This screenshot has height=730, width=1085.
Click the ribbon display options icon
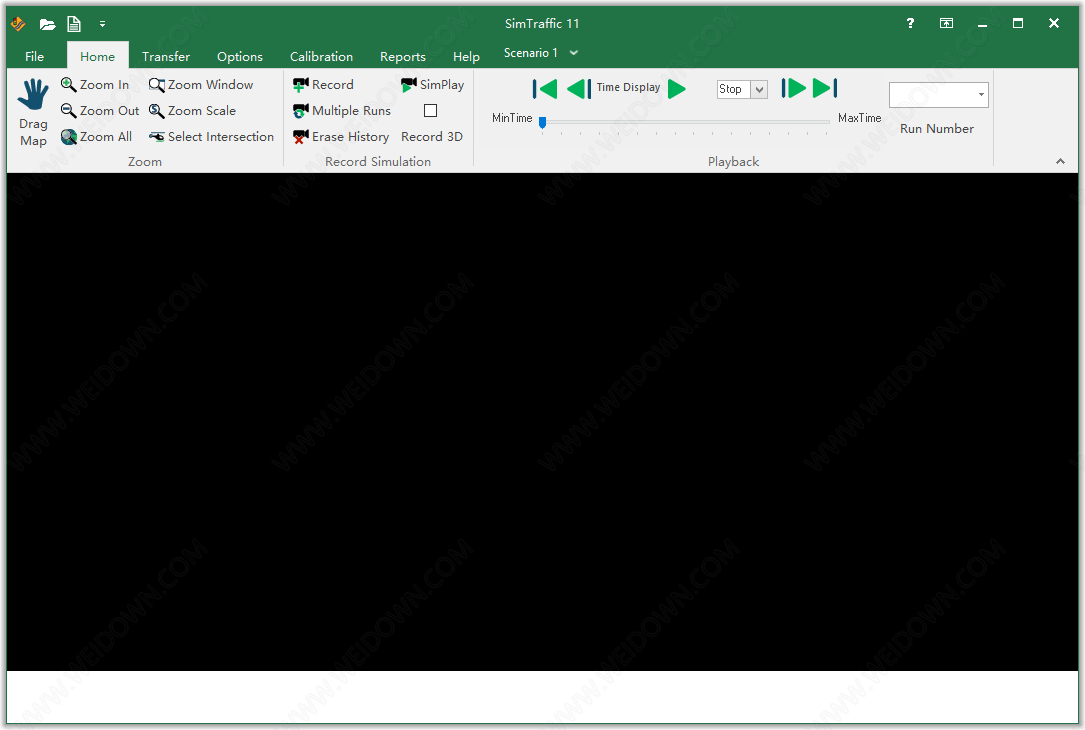[946, 24]
